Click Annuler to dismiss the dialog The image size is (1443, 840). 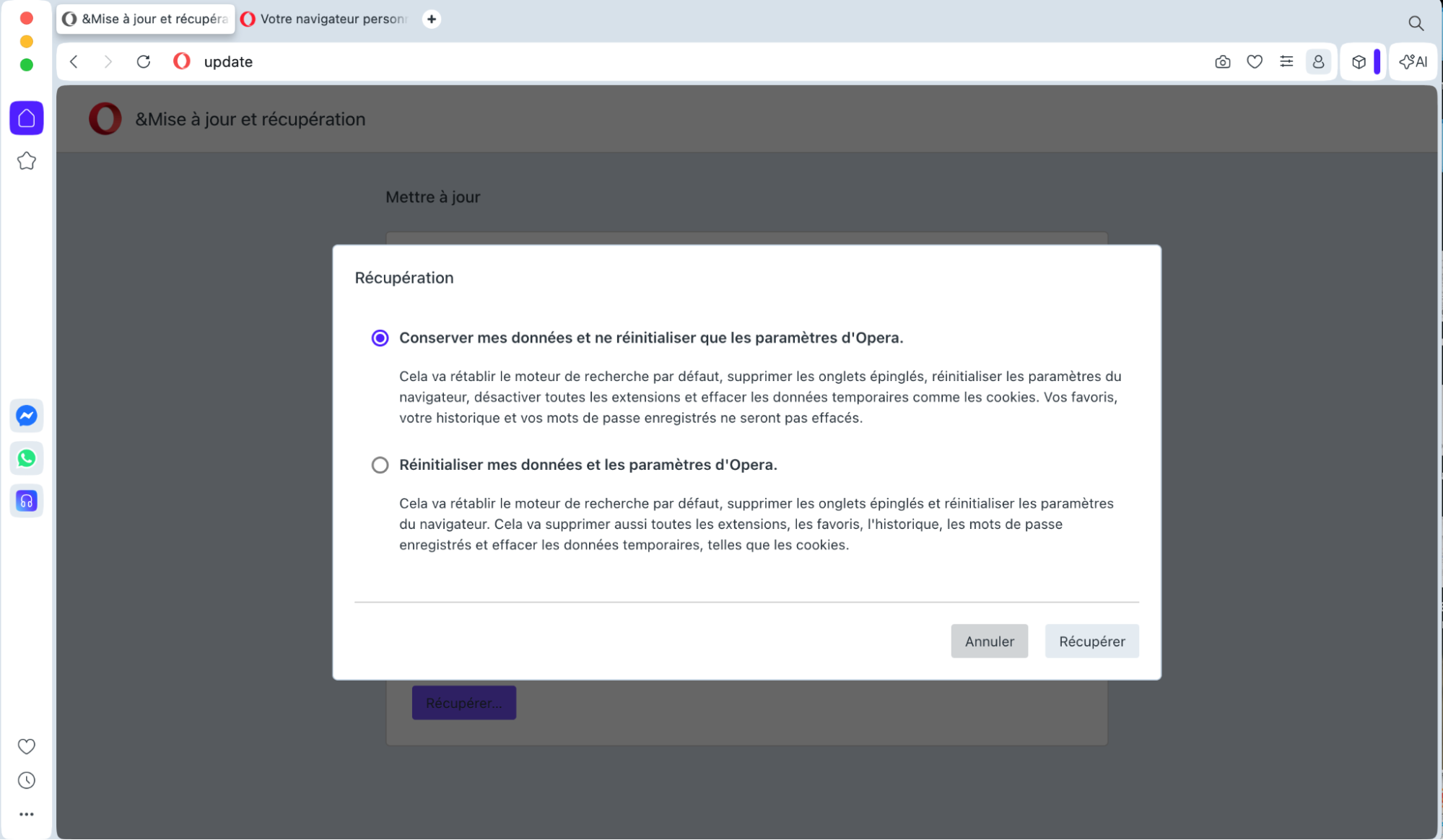pos(990,642)
